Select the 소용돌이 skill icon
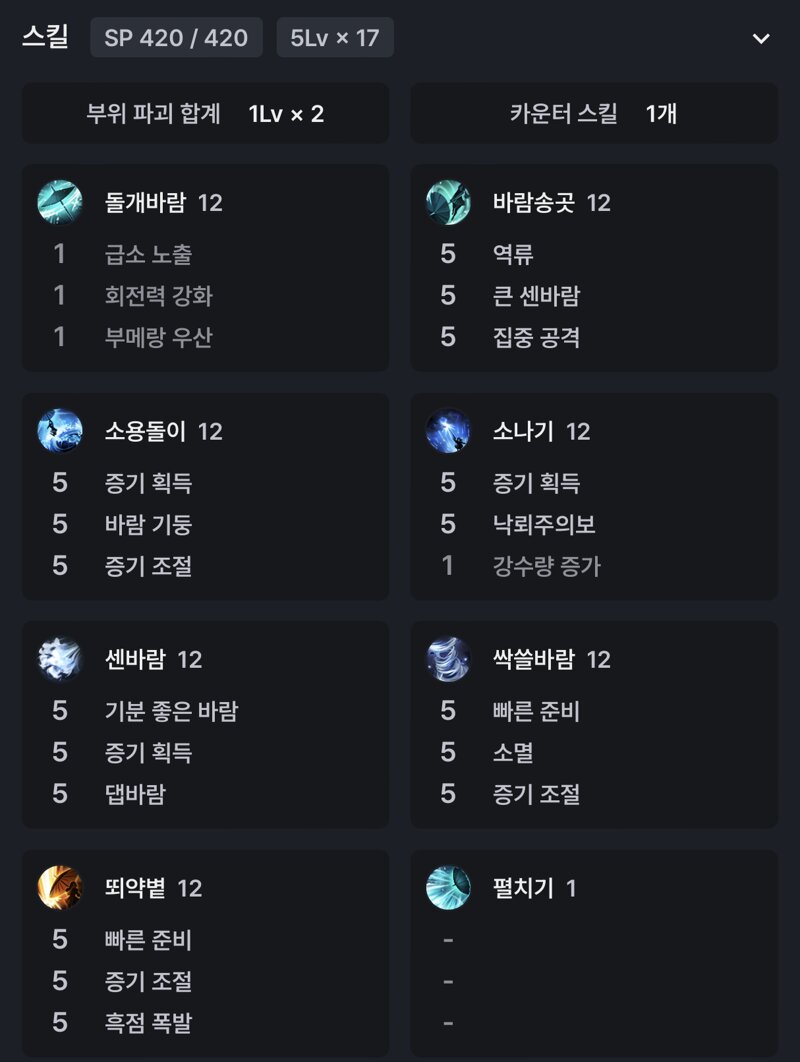The height and width of the screenshot is (1062, 800). 60,430
